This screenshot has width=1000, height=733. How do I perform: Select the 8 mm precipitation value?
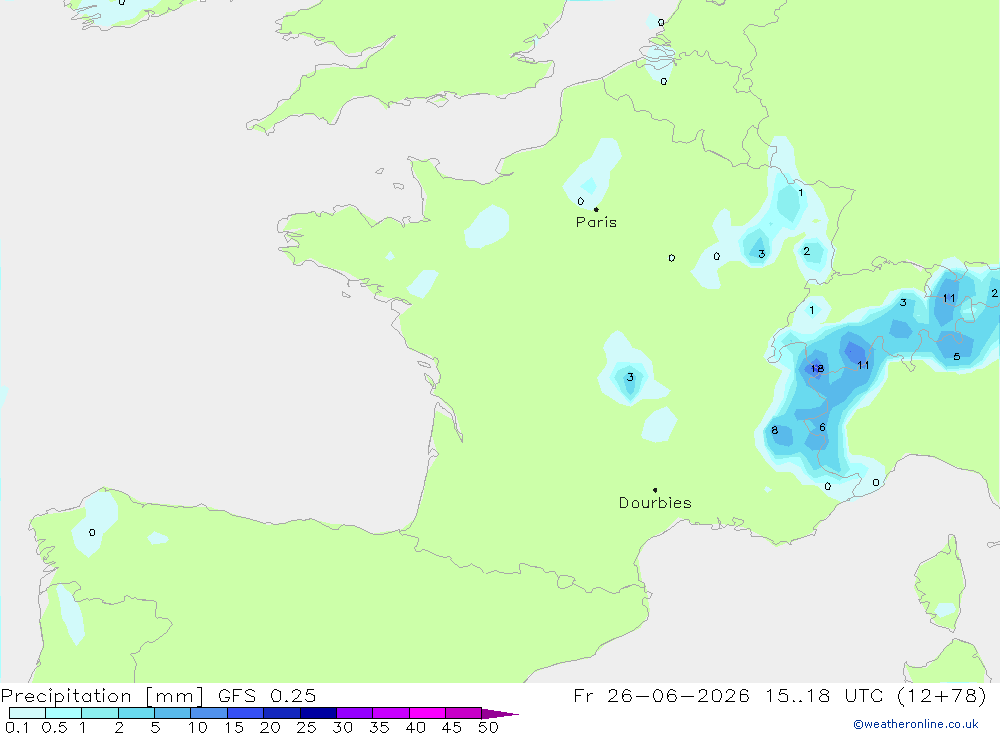775,430
